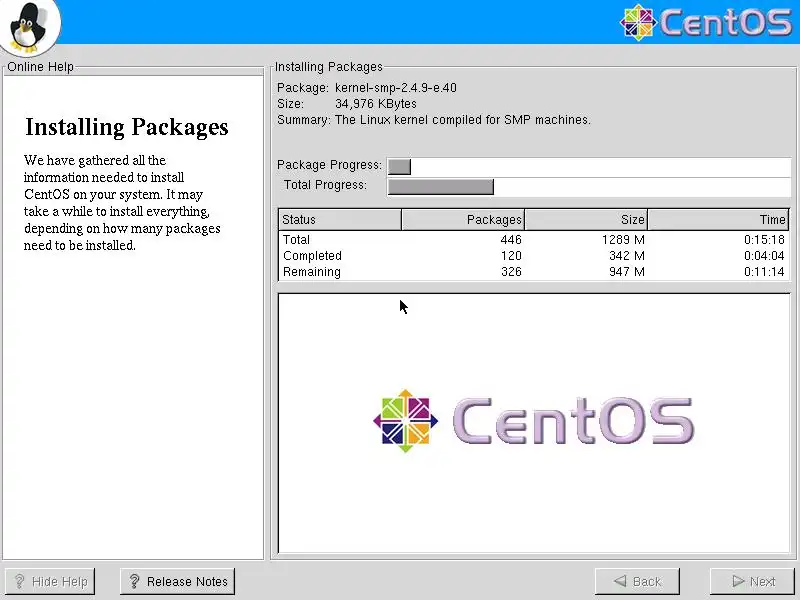The image size is (800, 600).
Task: Click the Back button
Action: [x=637, y=582]
